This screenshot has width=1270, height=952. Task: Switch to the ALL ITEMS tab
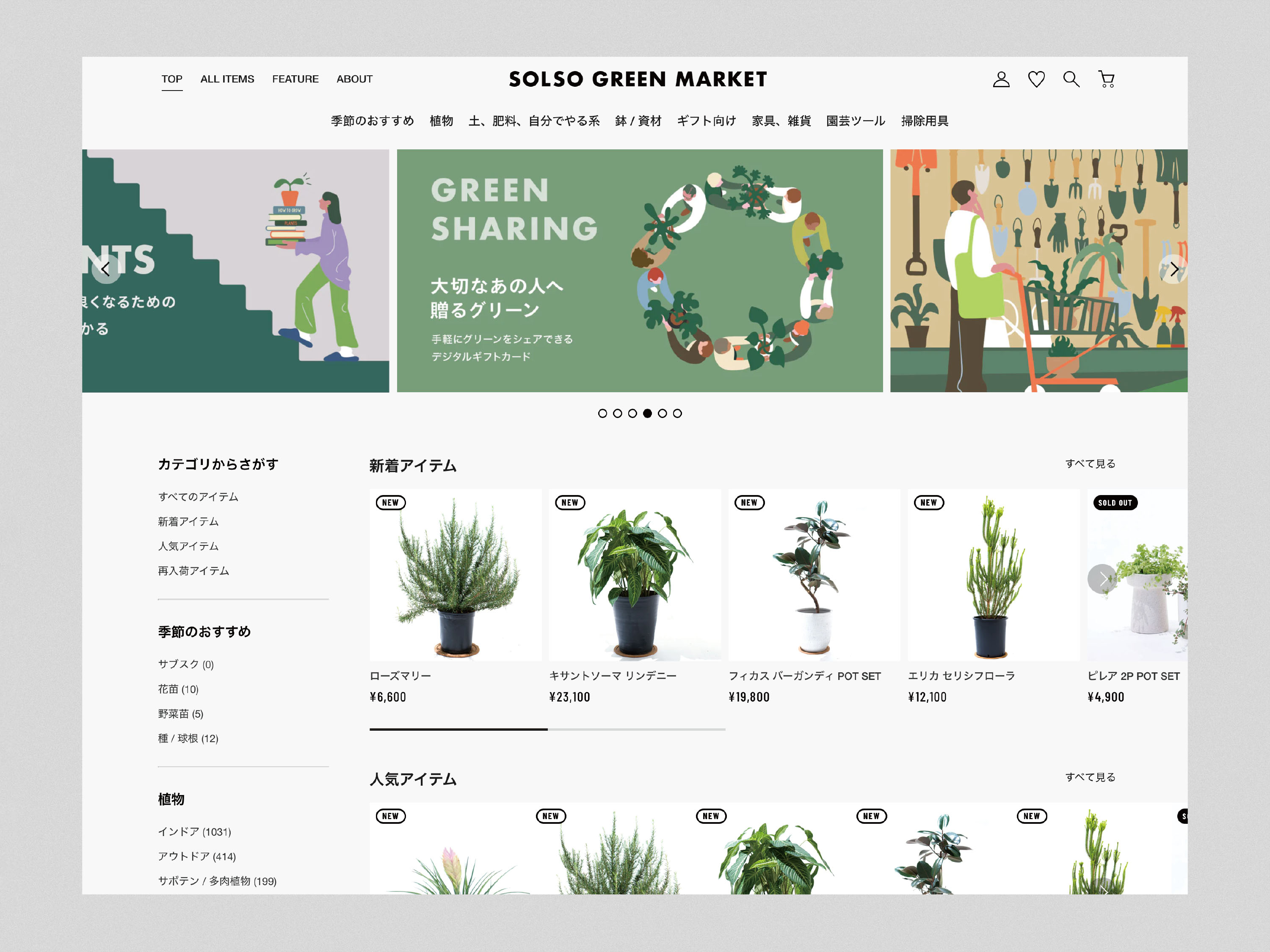pyautogui.click(x=227, y=79)
